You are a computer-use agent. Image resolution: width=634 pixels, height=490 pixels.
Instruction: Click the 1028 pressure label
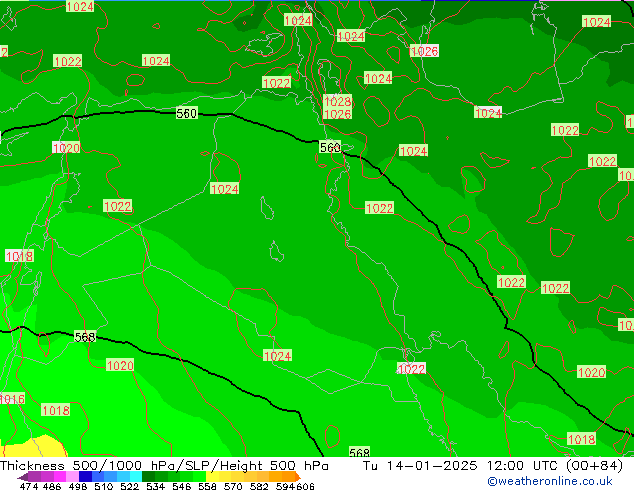pyautogui.click(x=337, y=101)
